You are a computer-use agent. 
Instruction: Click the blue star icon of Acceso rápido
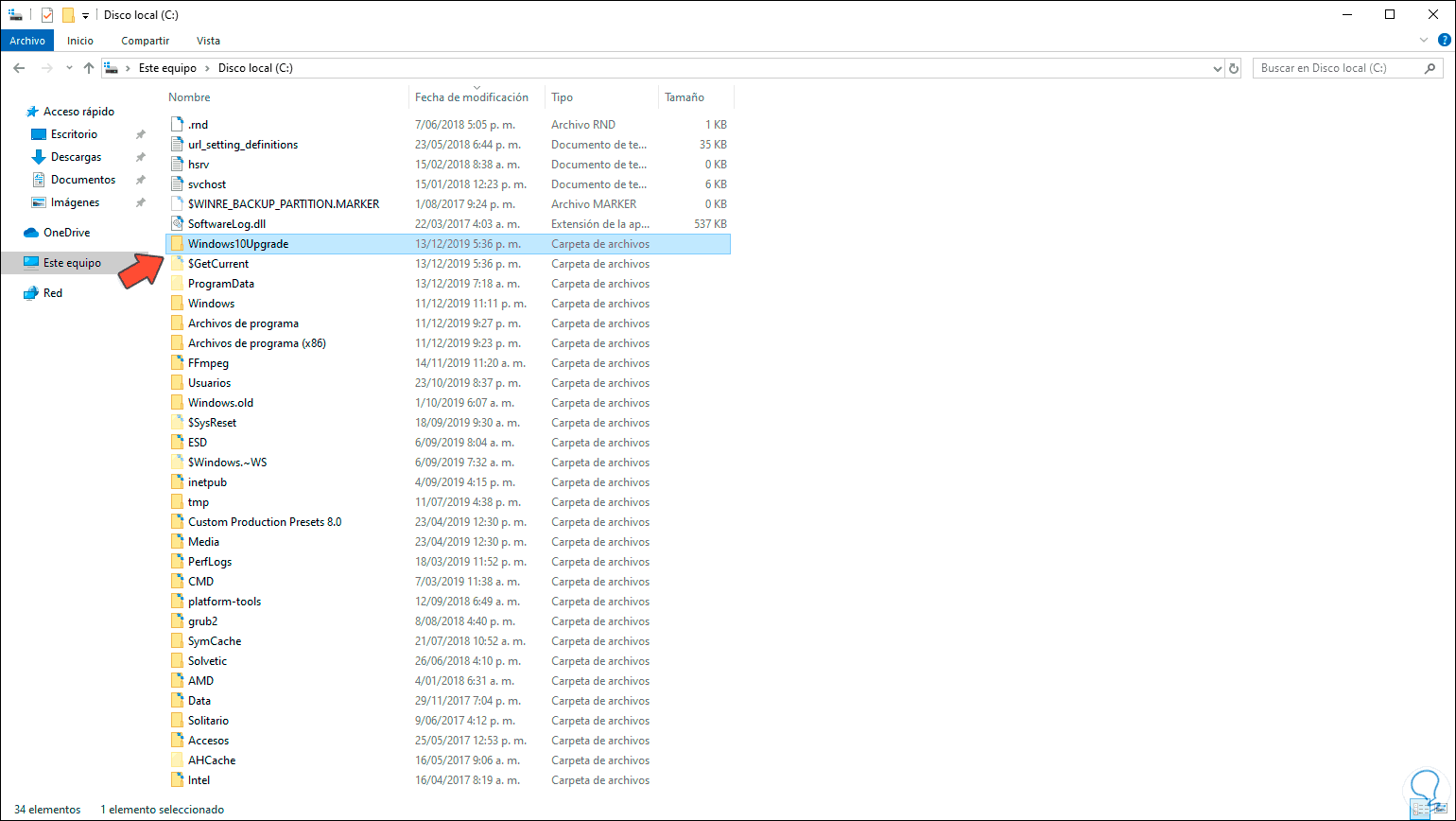click(x=31, y=112)
